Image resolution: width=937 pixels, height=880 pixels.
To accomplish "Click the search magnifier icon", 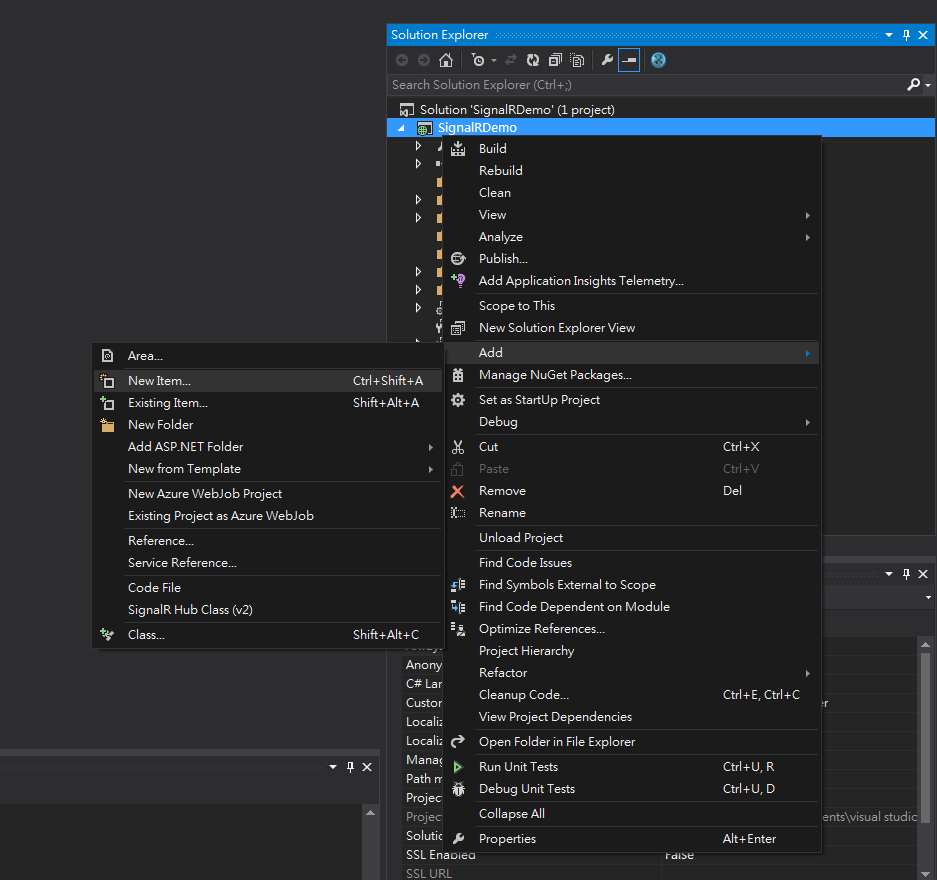I will click(x=913, y=85).
